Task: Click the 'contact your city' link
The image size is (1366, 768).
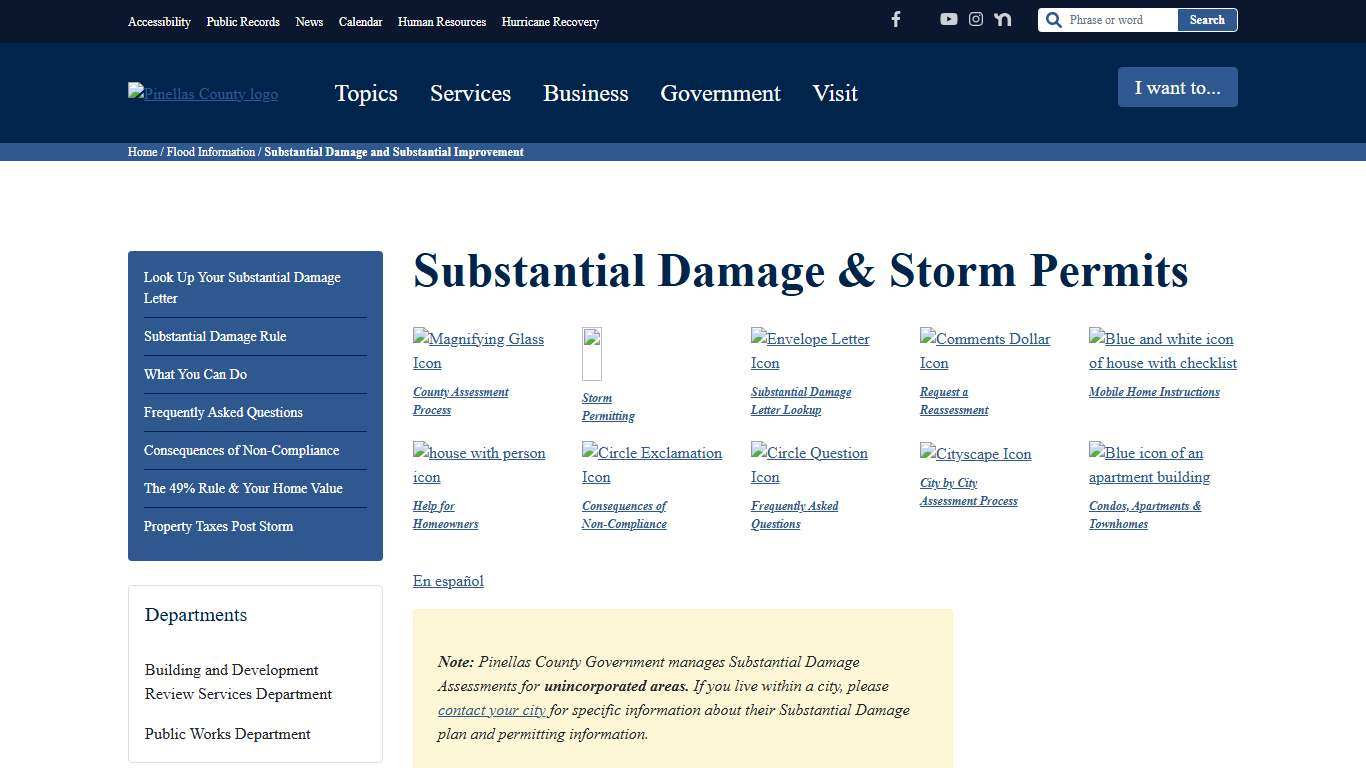Action: coord(491,710)
